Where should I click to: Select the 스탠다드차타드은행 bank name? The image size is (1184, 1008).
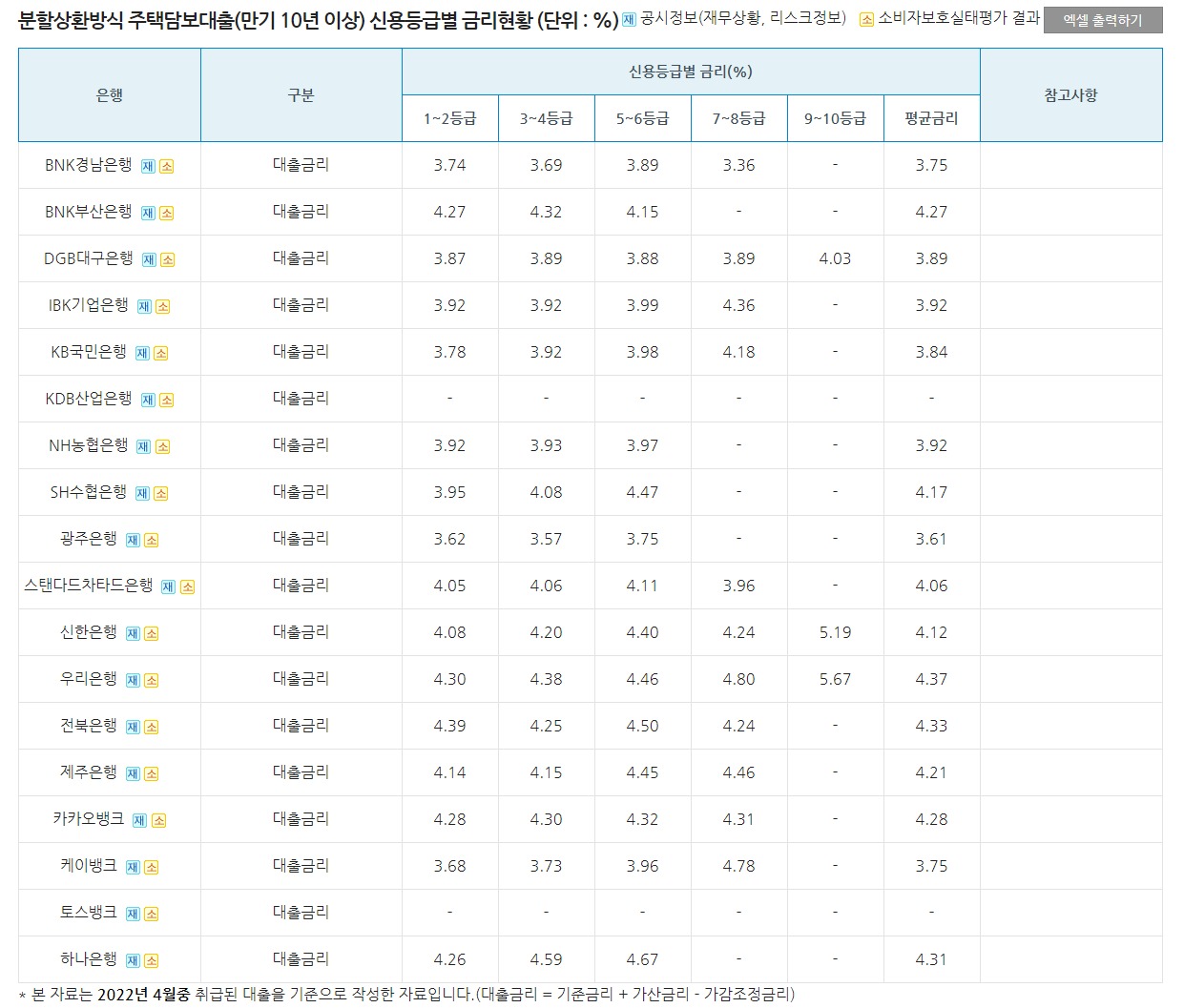(89, 585)
